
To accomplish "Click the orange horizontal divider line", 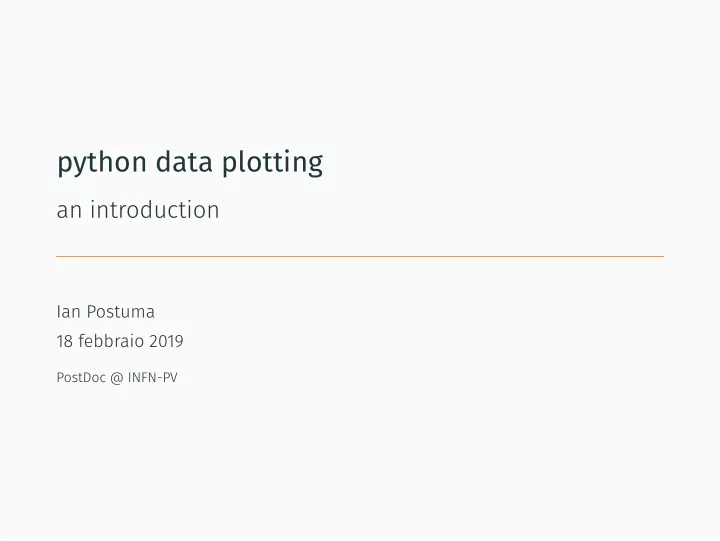I will 360,256.
